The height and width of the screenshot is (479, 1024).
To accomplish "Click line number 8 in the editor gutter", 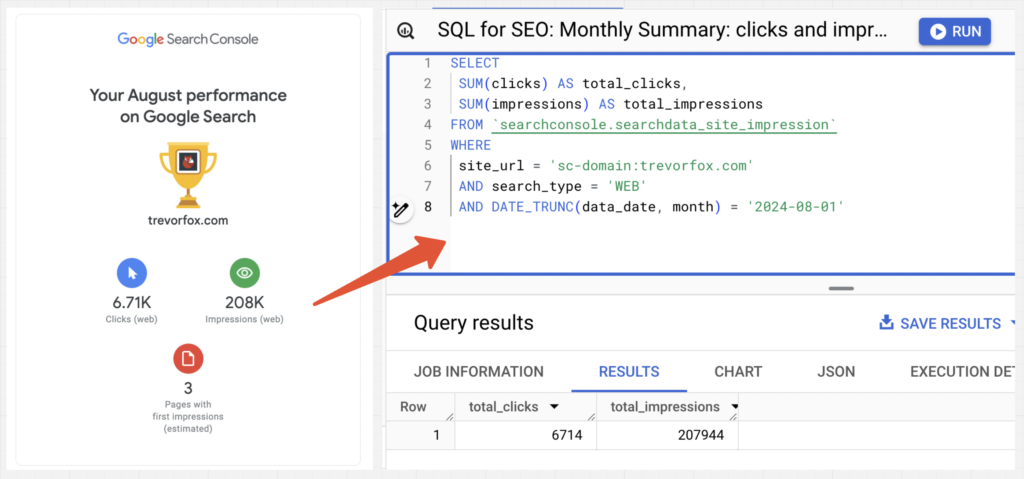I will pos(428,207).
